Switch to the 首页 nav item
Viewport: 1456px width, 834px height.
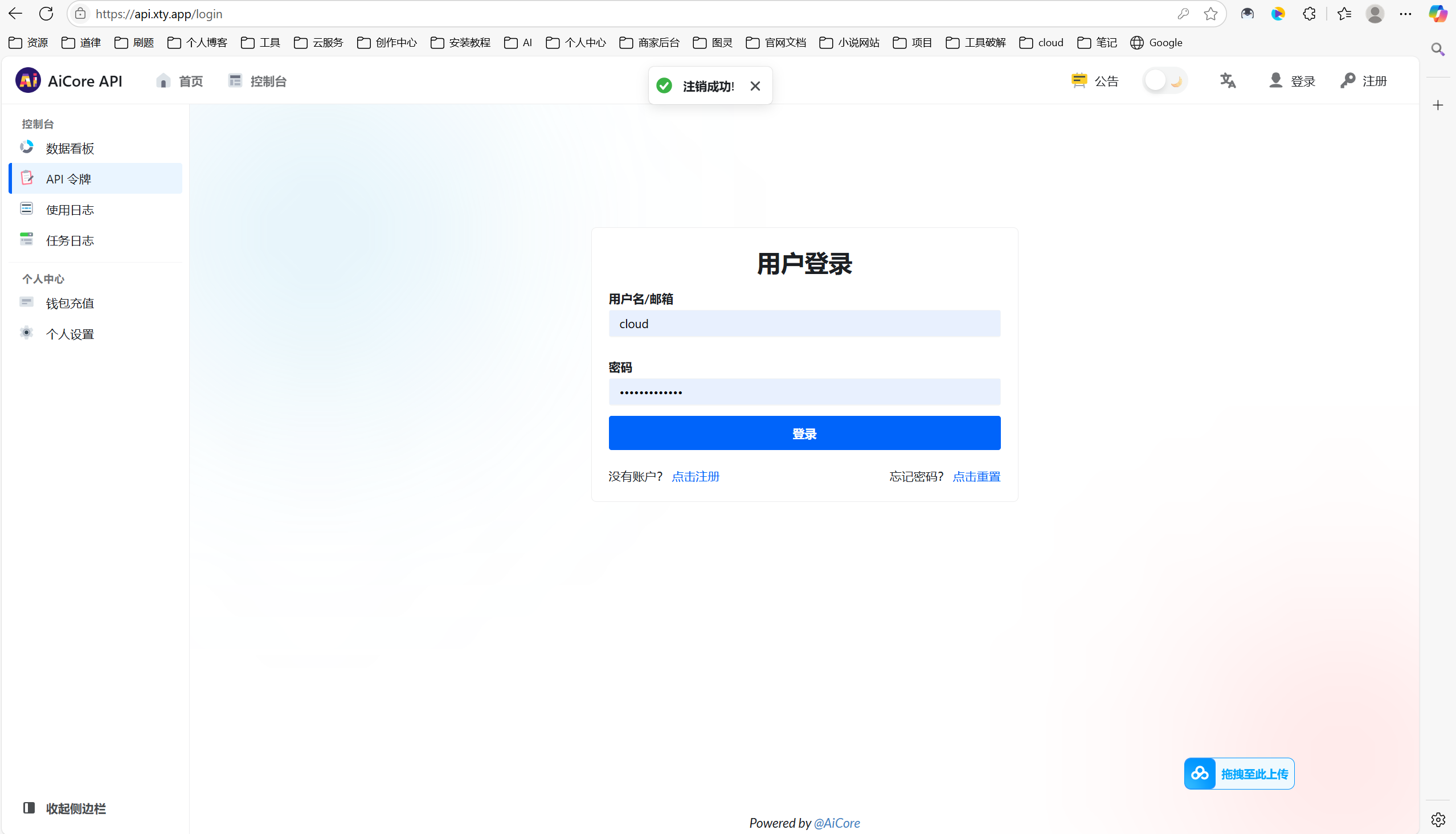tap(179, 80)
